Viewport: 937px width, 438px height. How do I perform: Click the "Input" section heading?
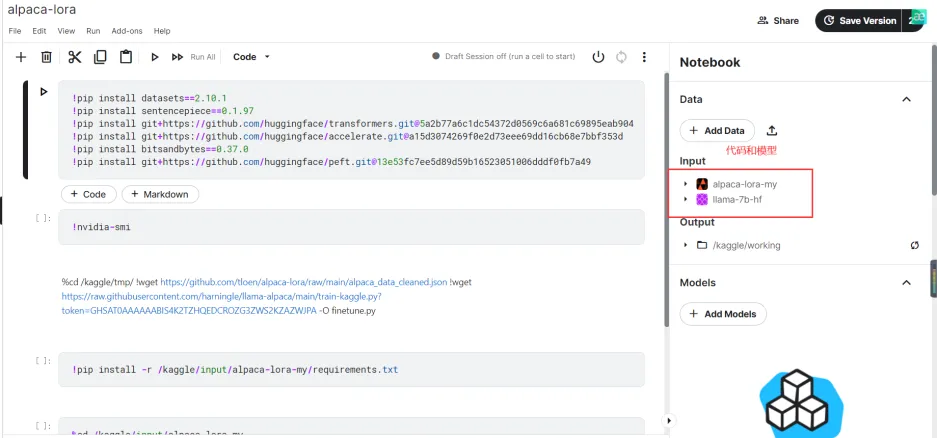point(693,161)
